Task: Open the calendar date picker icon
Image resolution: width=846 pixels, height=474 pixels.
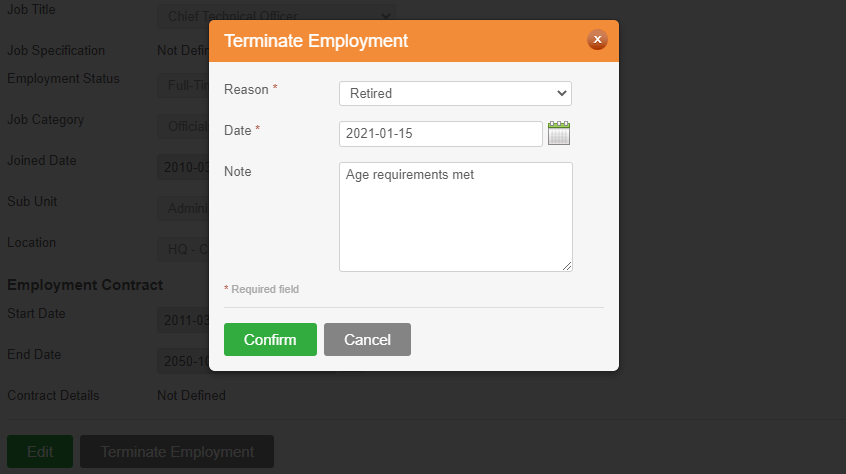Action: click(x=558, y=133)
